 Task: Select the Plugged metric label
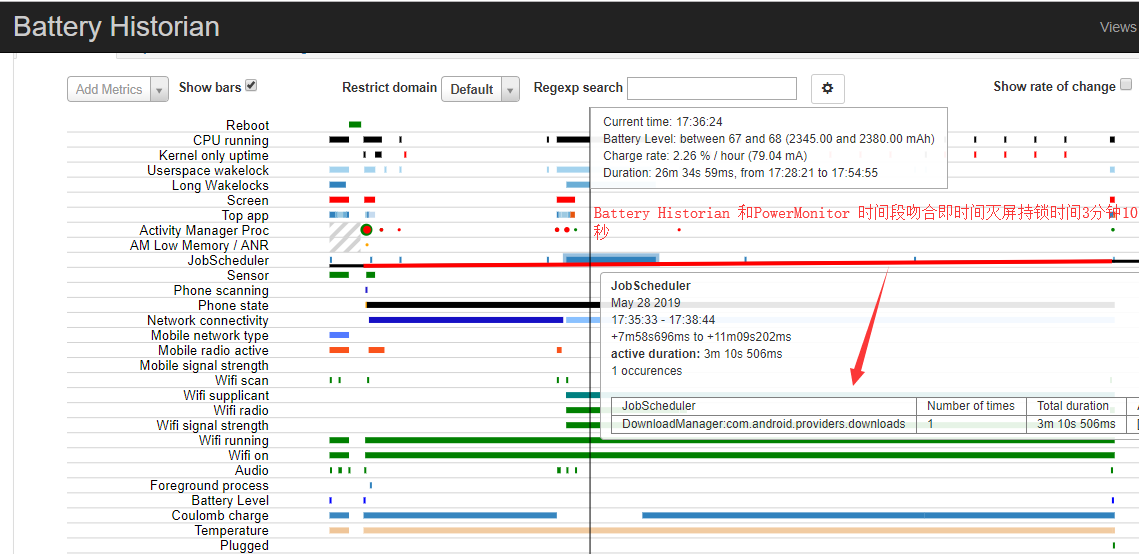(x=245, y=545)
